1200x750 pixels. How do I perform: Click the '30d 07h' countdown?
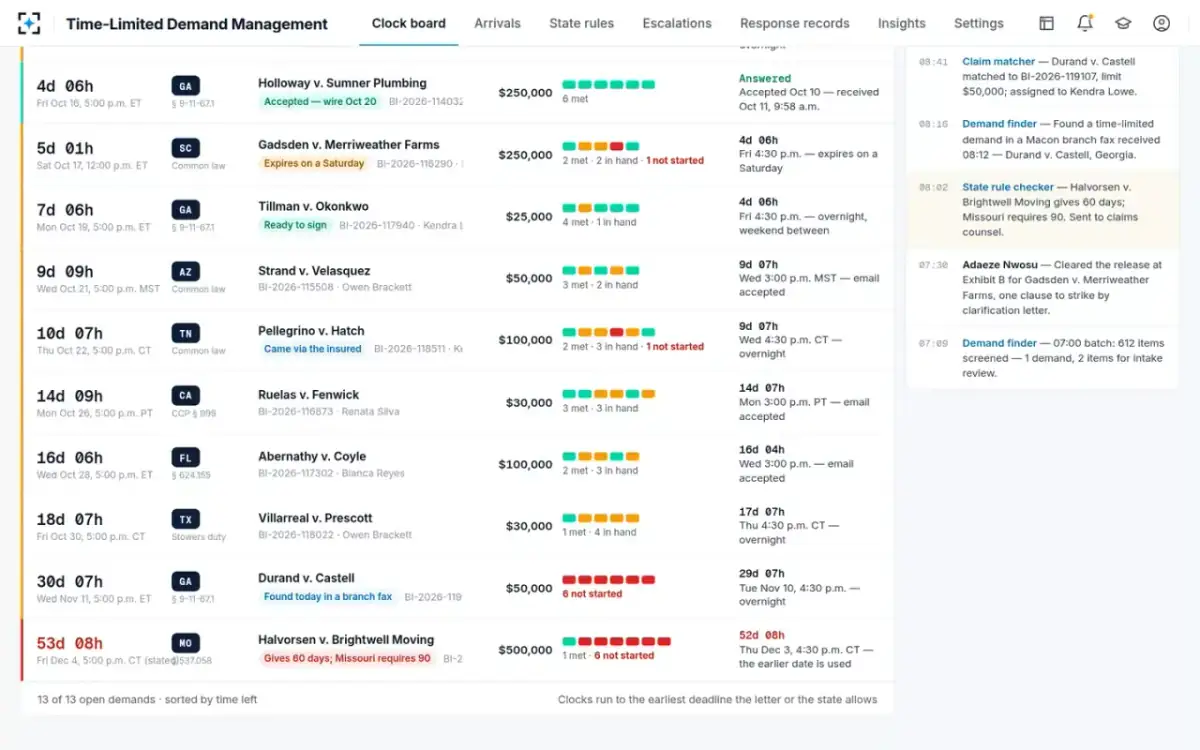(70, 581)
